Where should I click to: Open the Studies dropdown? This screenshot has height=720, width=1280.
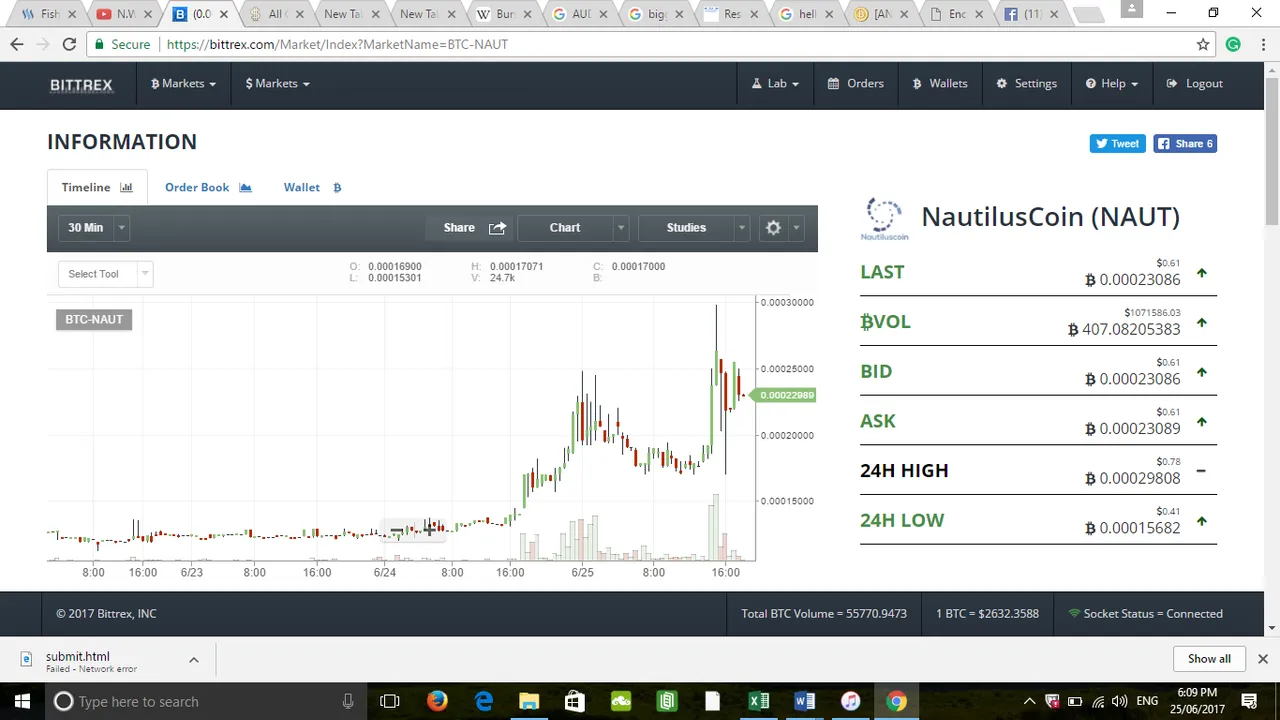[x=694, y=228]
